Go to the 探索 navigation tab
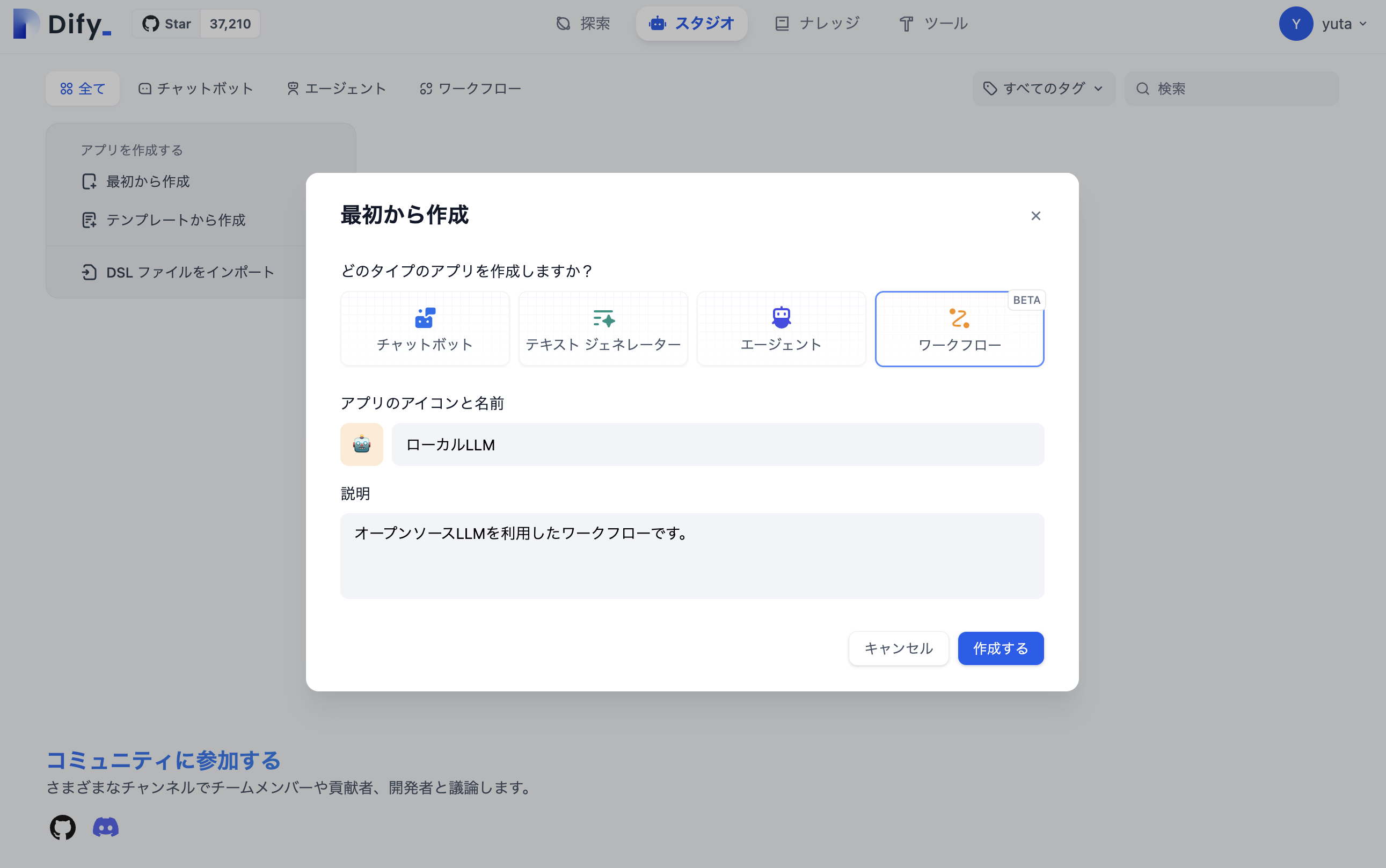Viewport: 1386px width, 868px height. [583, 24]
